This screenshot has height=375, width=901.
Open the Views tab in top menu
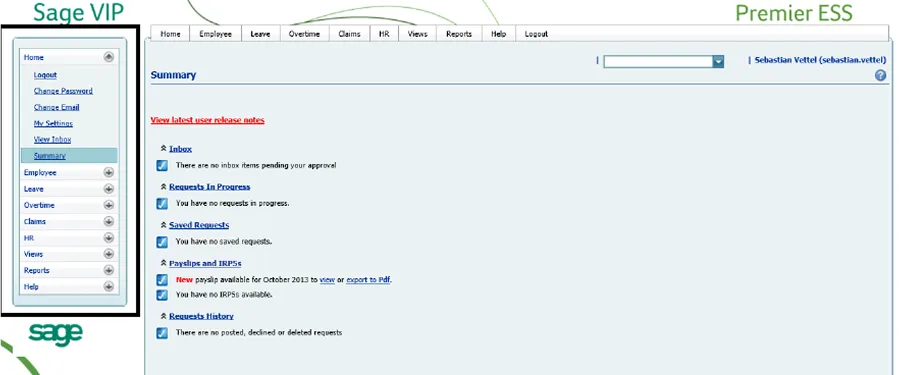pos(417,34)
